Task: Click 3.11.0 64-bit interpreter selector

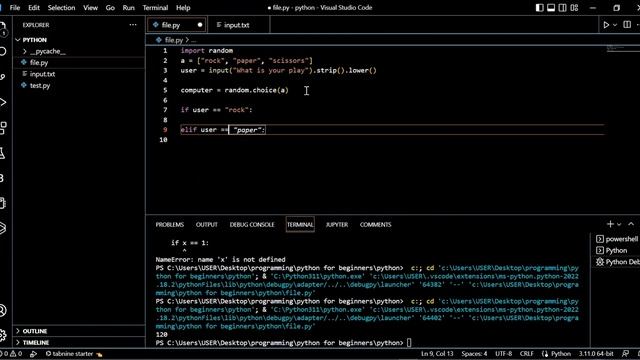Action: tap(596, 354)
